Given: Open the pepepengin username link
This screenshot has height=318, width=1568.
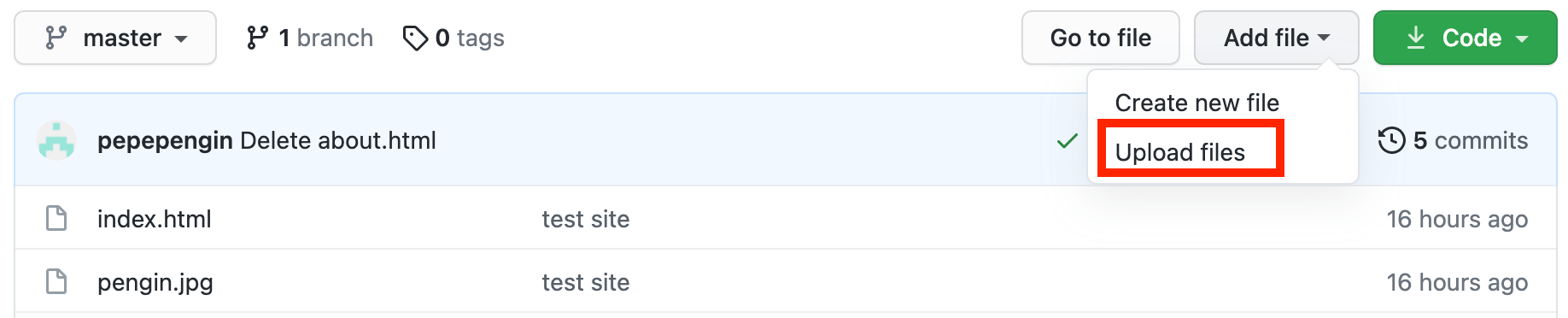Looking at the screenshot, I should click(x=165, y=140).
